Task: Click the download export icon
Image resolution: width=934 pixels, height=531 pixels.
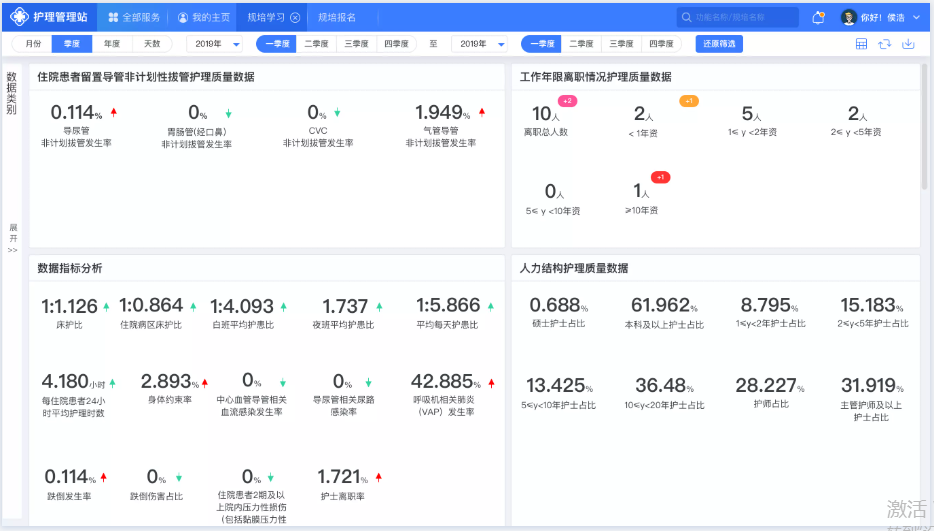Action: (x=908, y=44)
